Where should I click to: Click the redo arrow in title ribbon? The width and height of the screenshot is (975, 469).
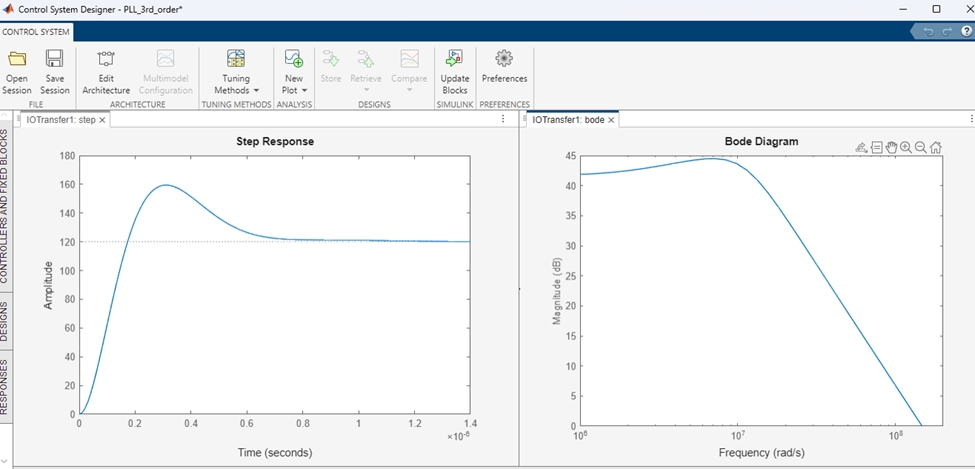947,32
